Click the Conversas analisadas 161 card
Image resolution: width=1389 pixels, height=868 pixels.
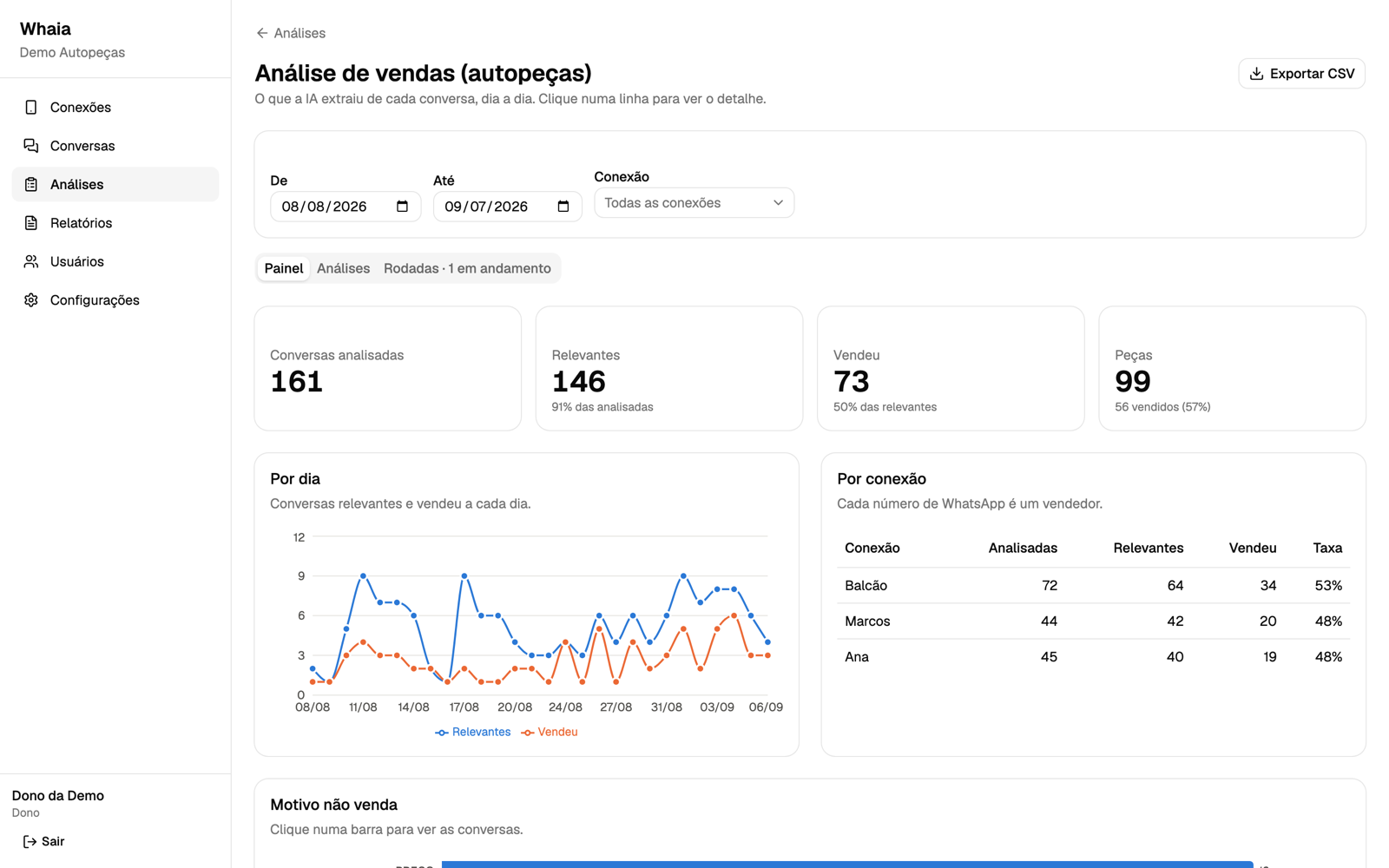(x=388, y=368)
